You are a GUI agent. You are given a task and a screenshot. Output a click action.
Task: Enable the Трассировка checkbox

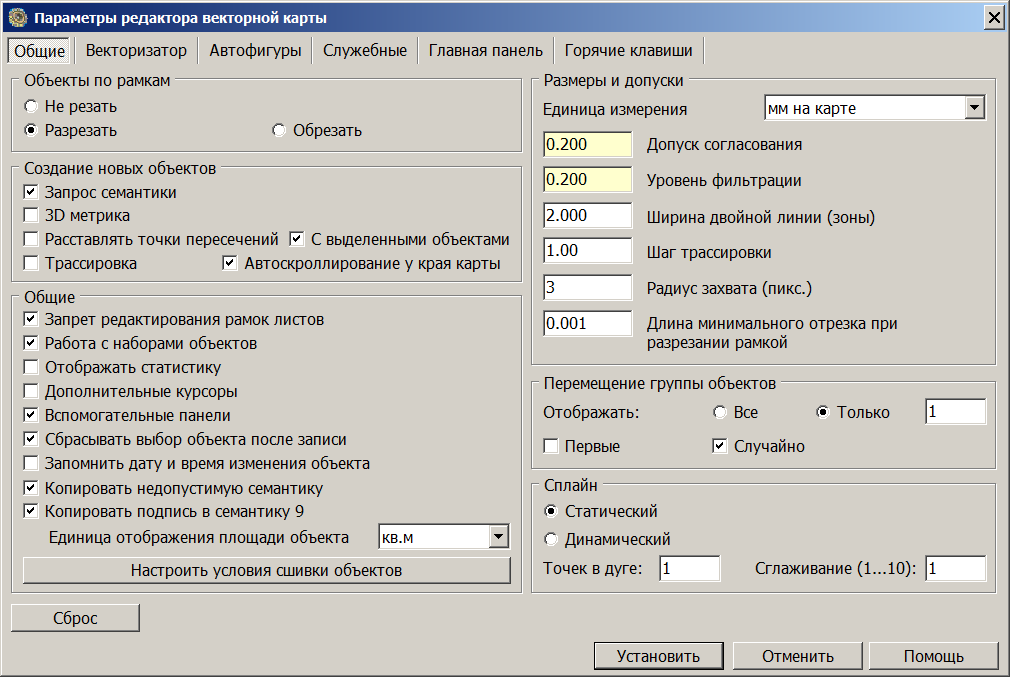31,264
